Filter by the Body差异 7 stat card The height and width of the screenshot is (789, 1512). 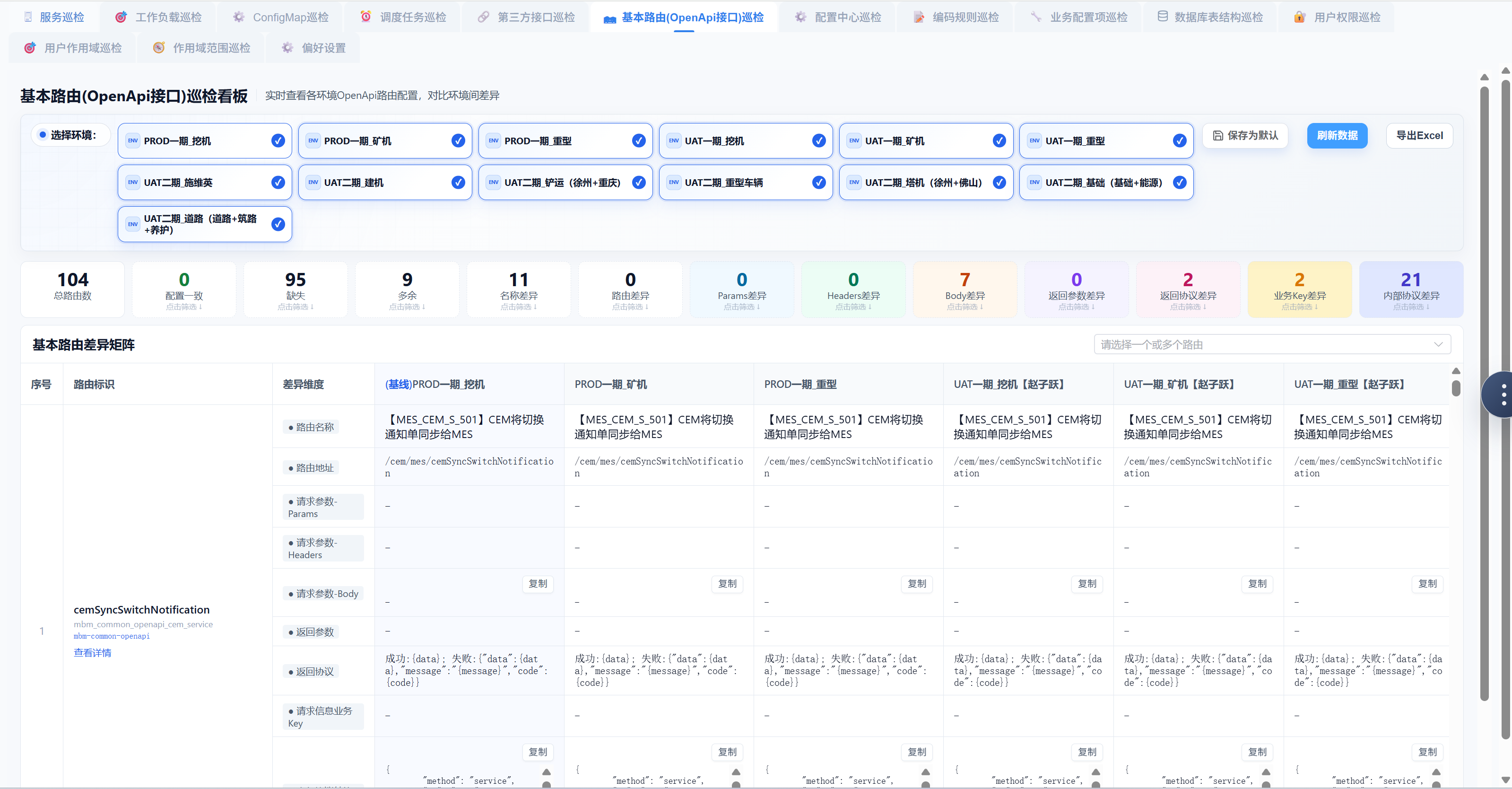click(x=965, y=289)
